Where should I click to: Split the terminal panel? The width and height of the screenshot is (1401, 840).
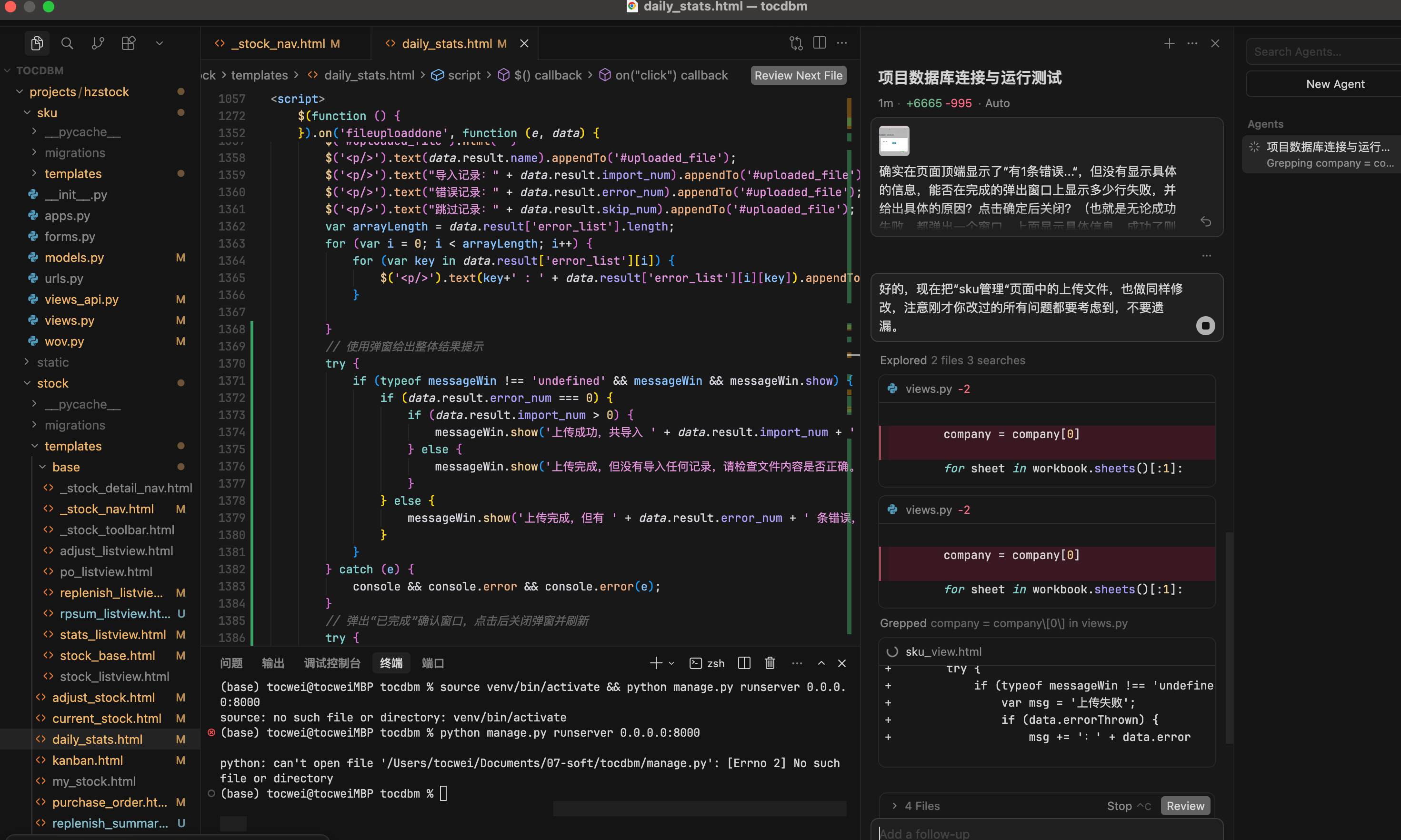pyautogui.click(x=744, y=663)
